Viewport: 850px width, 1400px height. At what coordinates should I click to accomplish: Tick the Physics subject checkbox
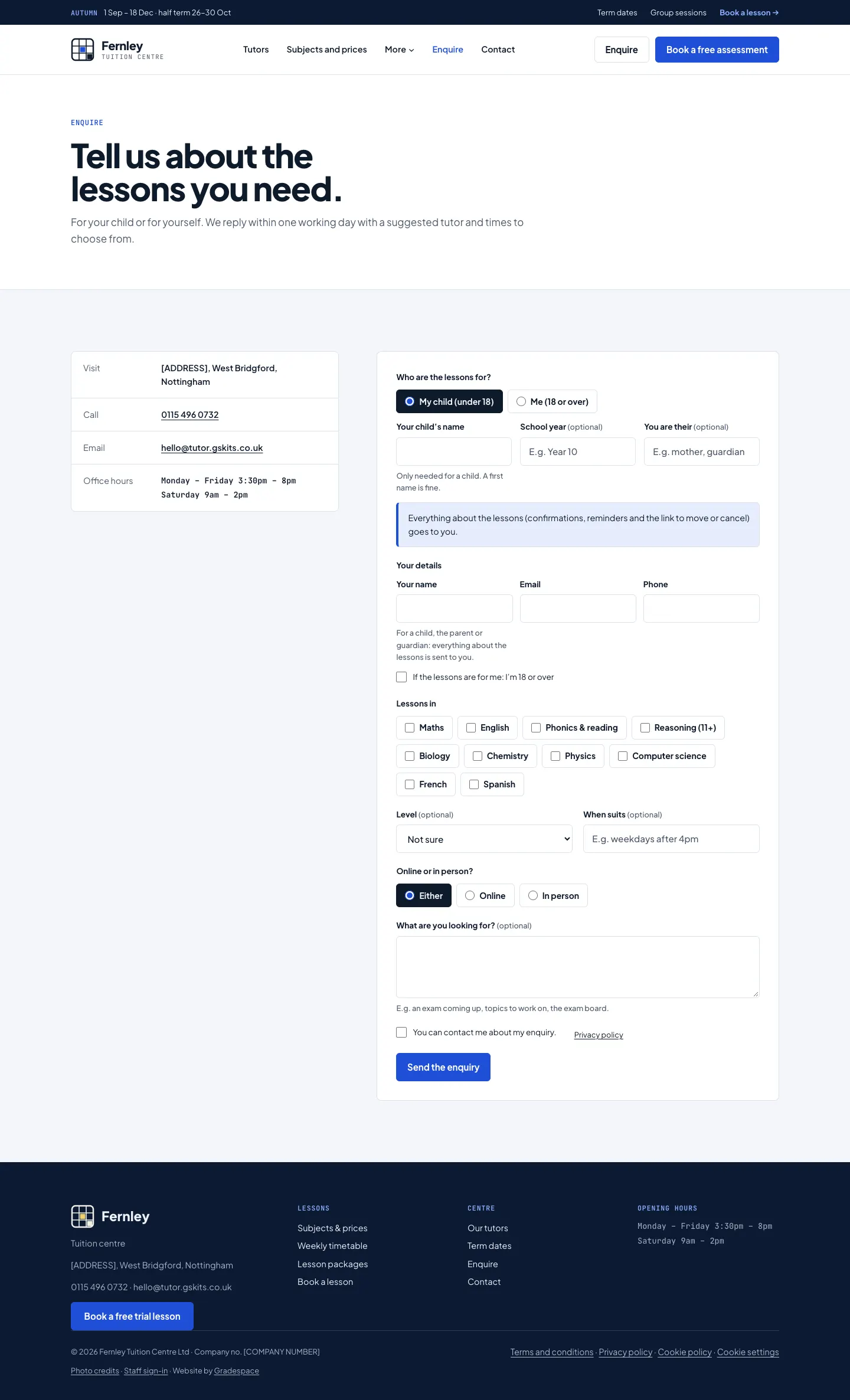(555, 756)
